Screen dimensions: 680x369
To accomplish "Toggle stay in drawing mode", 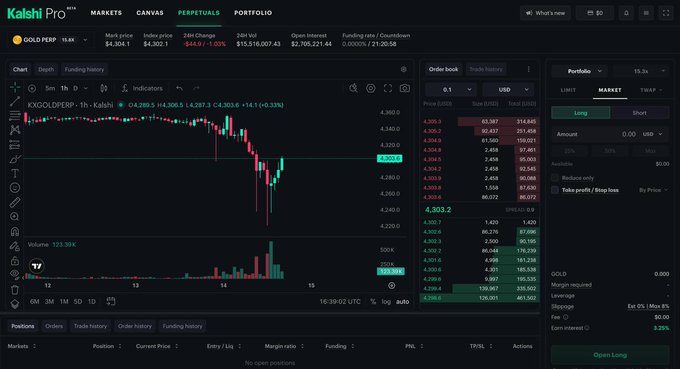I will [x=15, y=246].
